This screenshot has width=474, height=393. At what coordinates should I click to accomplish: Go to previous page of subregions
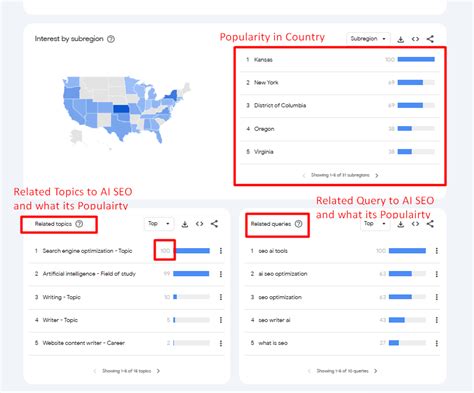[x=304, y=175]
